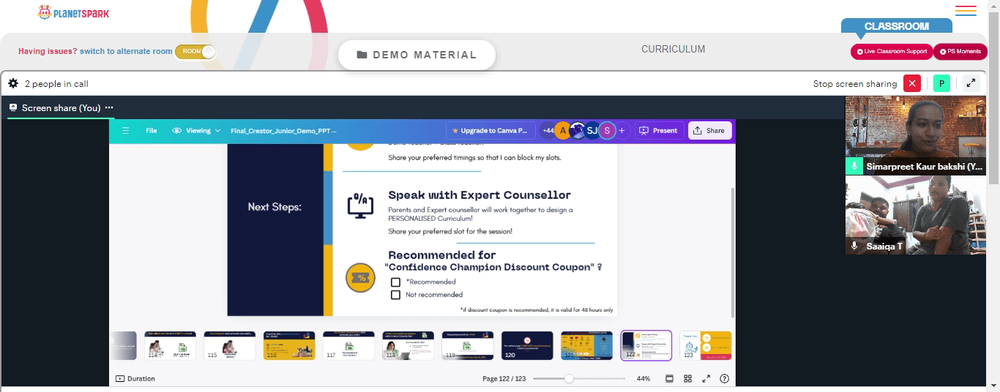The height and width of the screenshot is (392, 1000).
Task: Select slide thumbnail 115
Action: pos(230,345)
